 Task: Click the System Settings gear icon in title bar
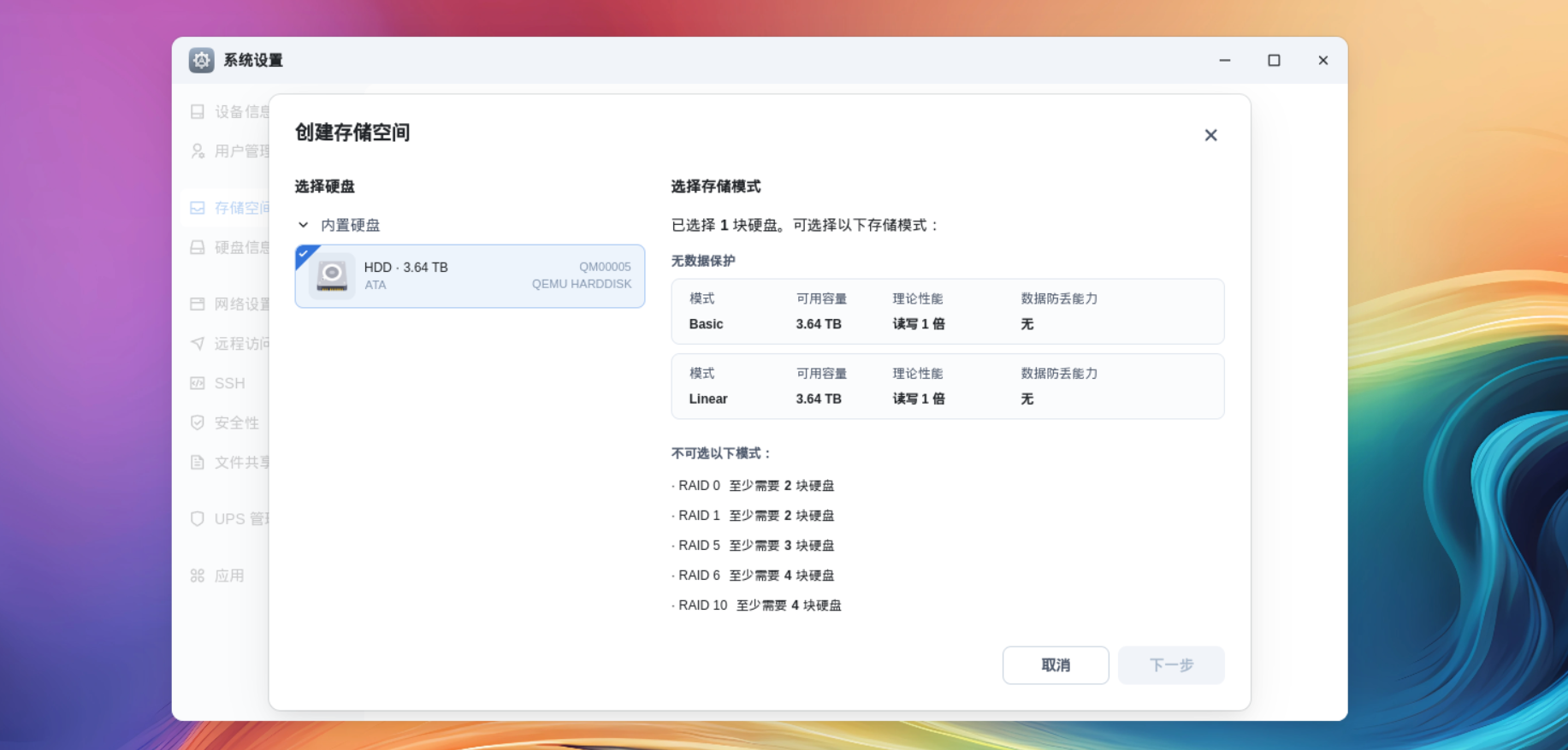202,60
